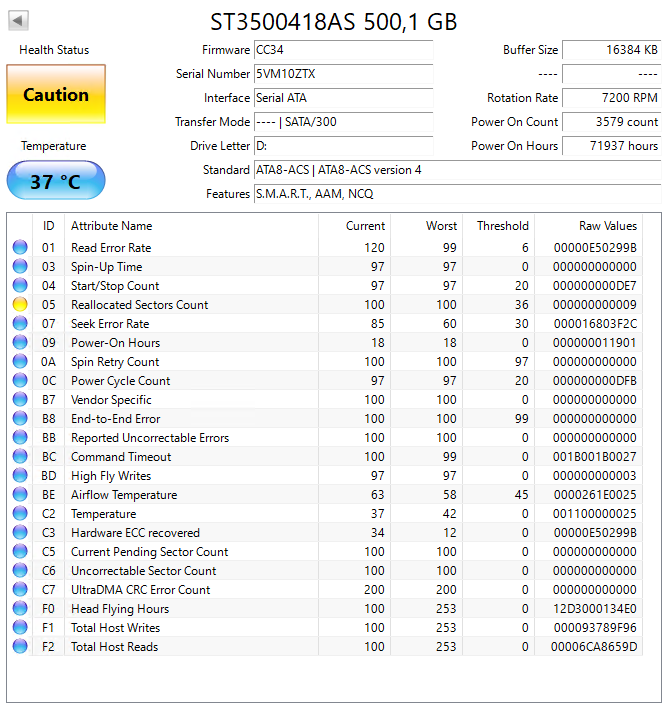Click the blue status icon for Total Host Reads
This screenshot has width=667, height=705.
pyautogui.click(x=20, y=647)
